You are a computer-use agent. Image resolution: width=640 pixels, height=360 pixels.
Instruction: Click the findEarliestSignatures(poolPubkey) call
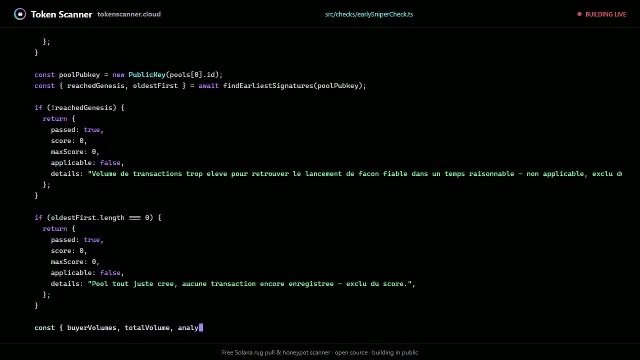(294, 86)
